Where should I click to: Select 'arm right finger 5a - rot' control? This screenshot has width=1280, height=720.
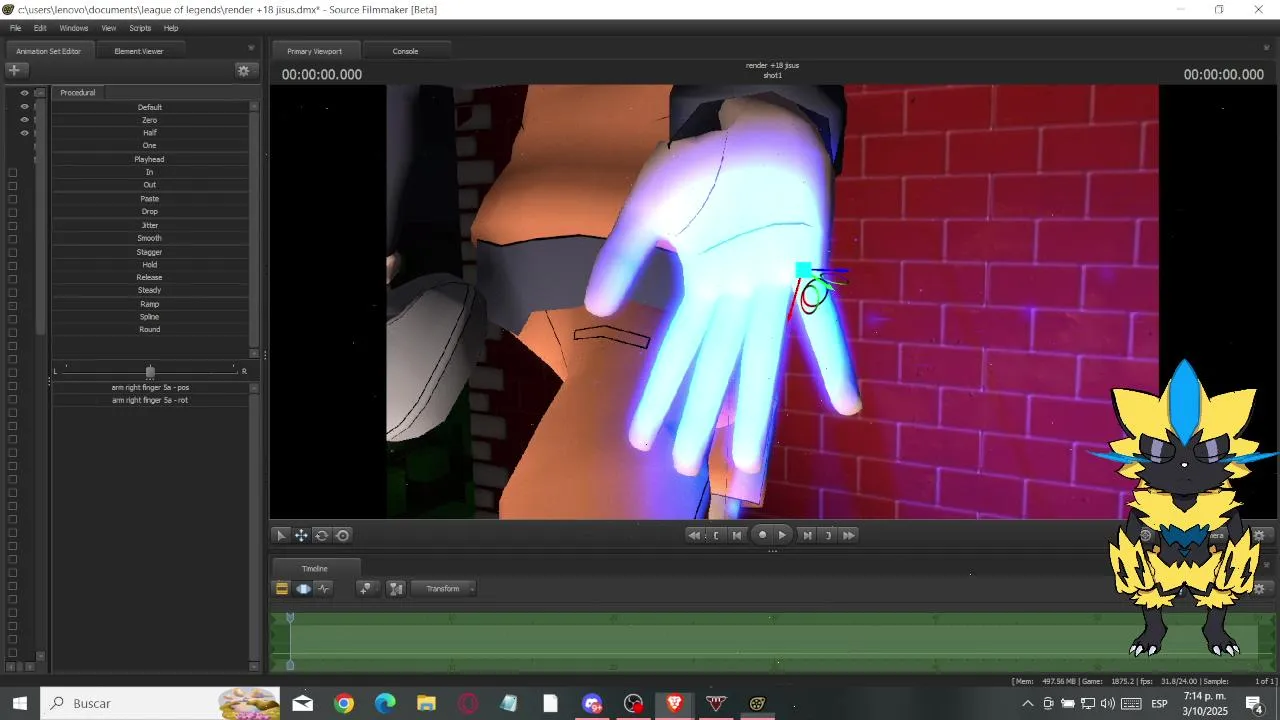tap(150, 400)
